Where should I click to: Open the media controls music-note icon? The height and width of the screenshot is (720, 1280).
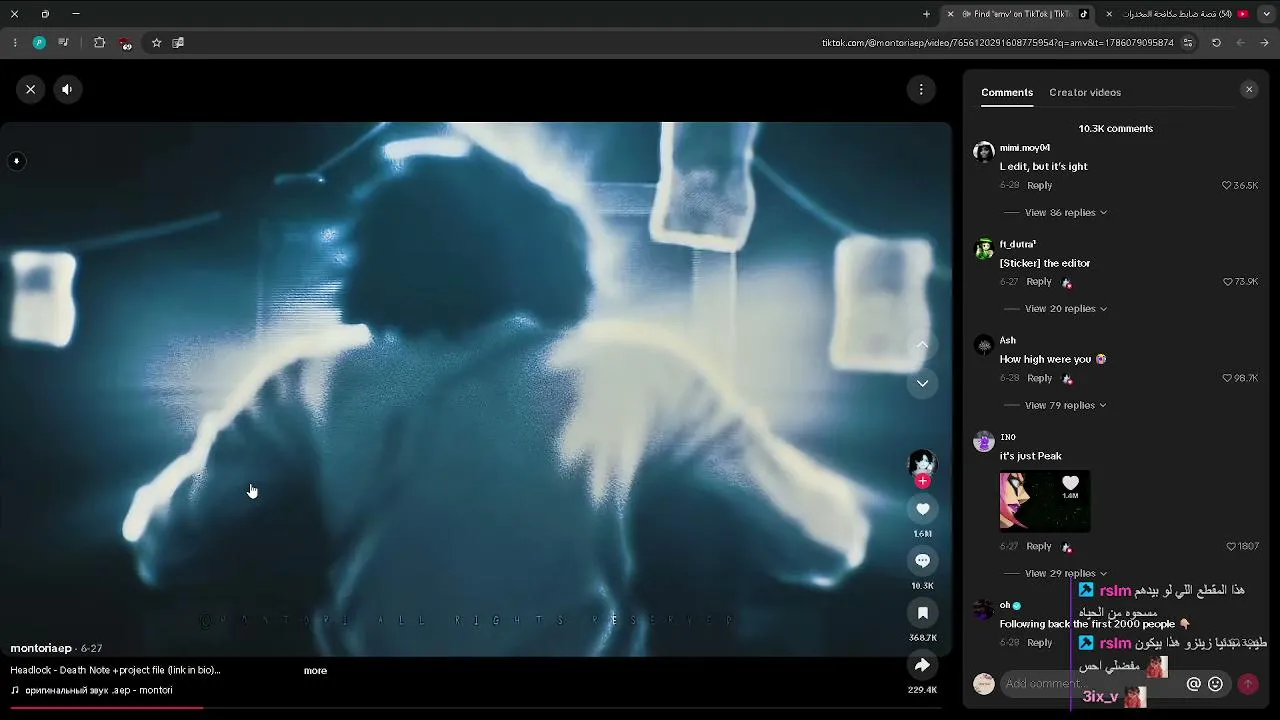63,43
